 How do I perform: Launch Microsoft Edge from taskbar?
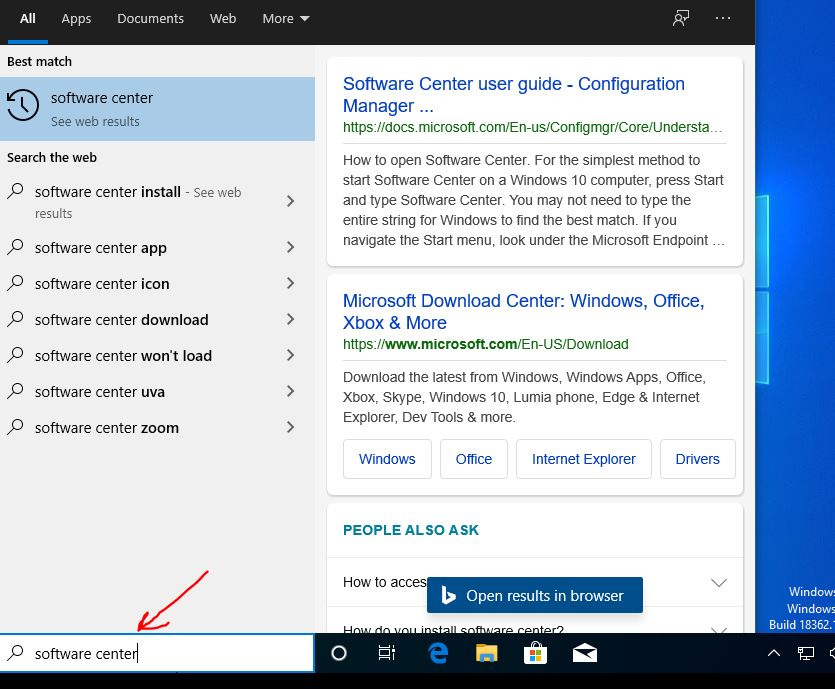tap(437, 653)
